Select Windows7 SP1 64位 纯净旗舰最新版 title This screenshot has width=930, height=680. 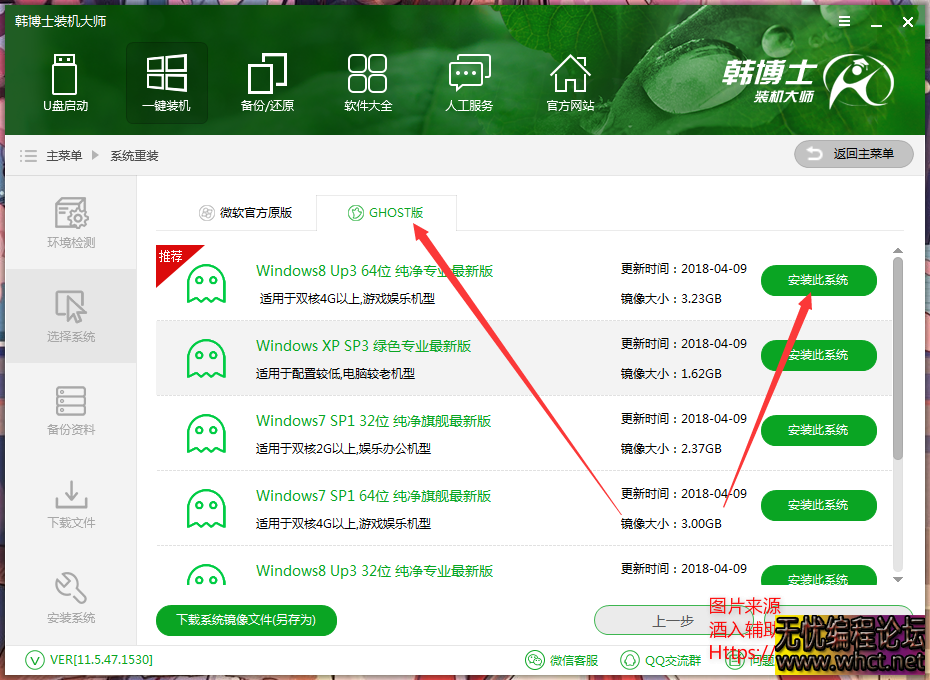[x=373, y=496]
